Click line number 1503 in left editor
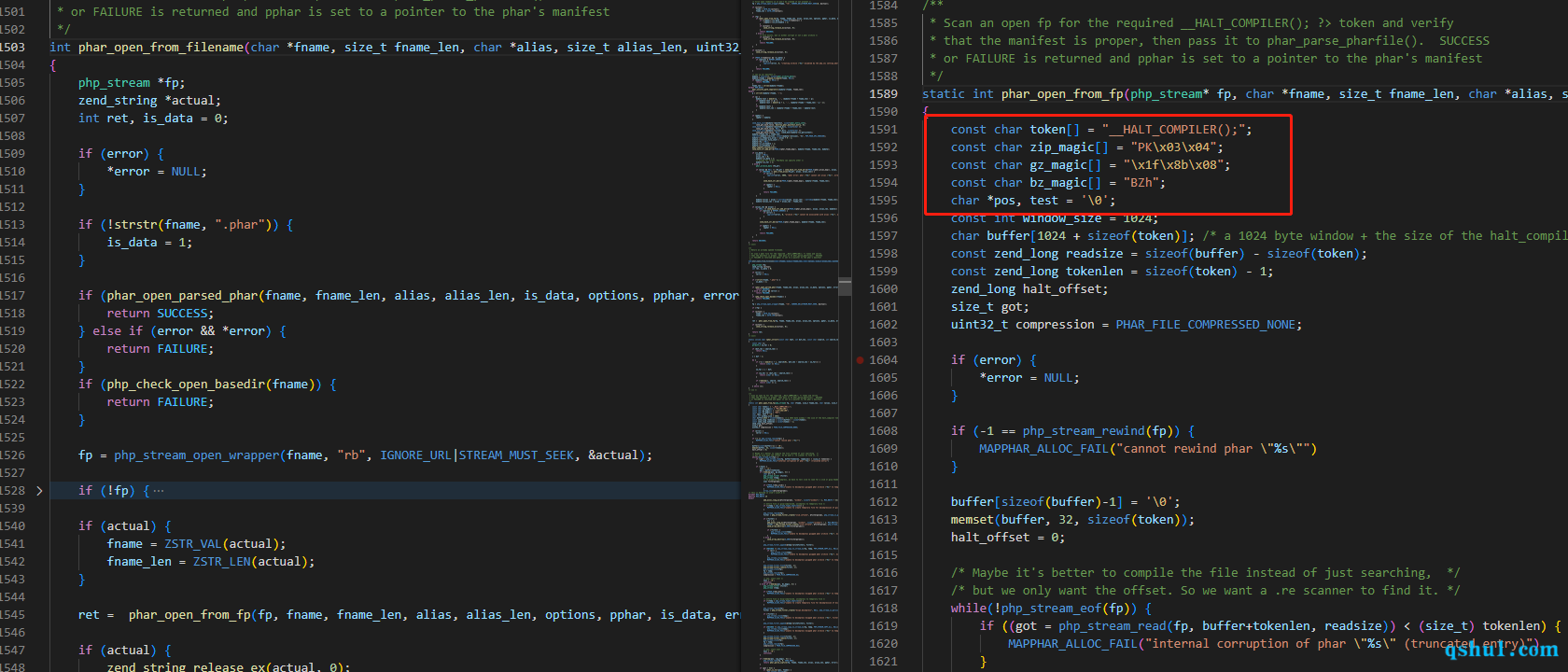The image size is (1568, 672). point(13,47)
